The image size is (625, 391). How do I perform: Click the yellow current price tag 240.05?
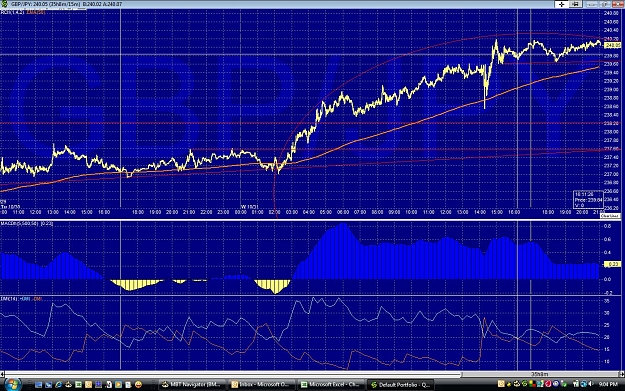[612, 45]
